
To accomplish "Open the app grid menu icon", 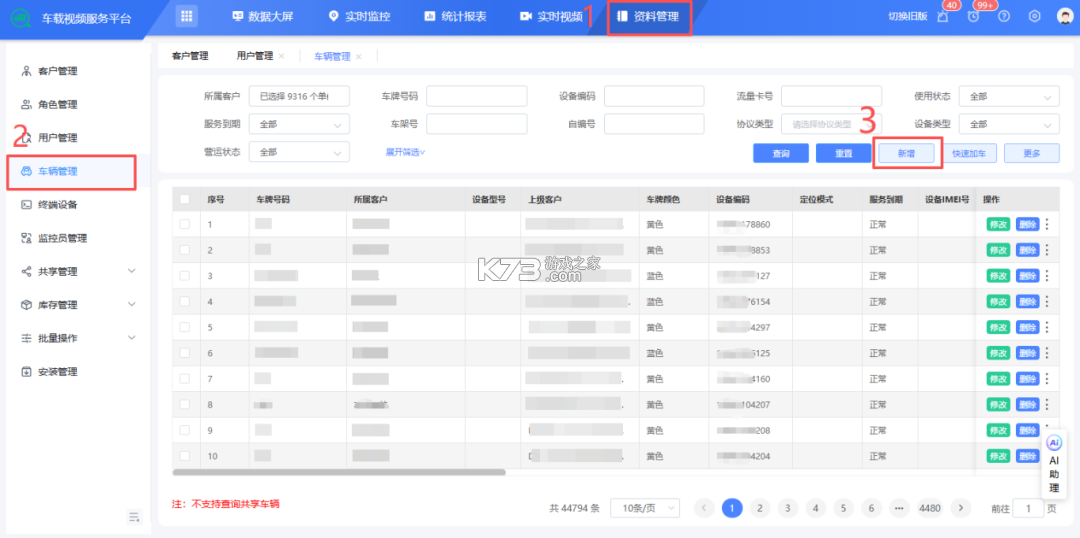I will [x=185, y=17].
